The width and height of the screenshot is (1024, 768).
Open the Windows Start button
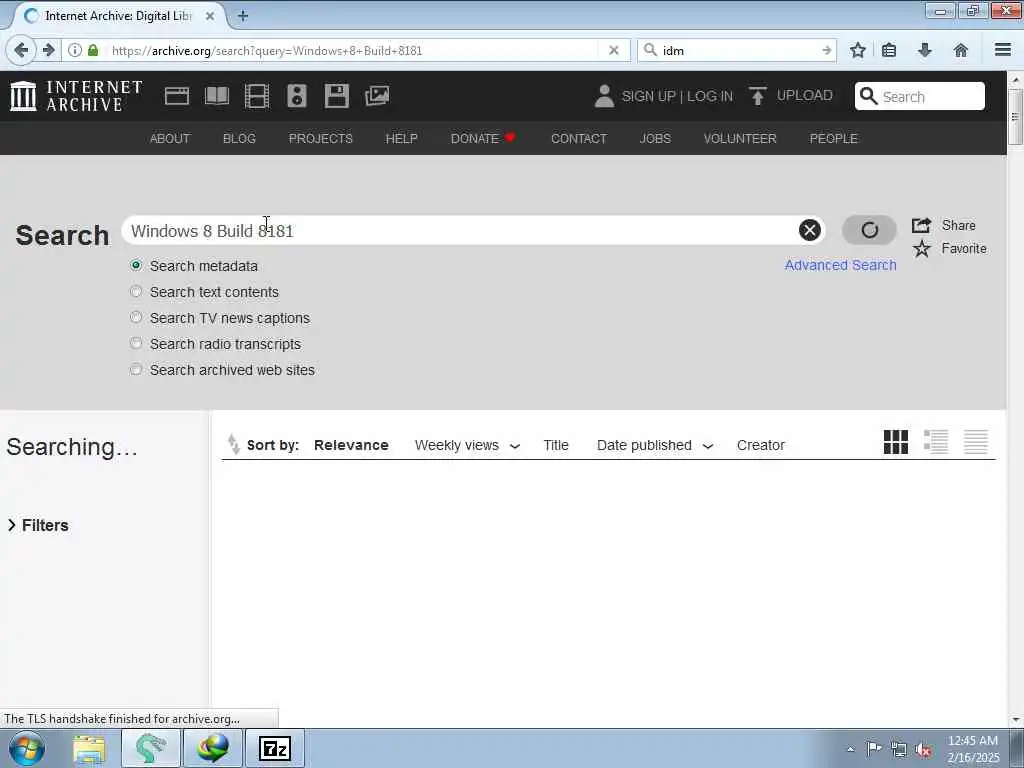pos(27,748)
